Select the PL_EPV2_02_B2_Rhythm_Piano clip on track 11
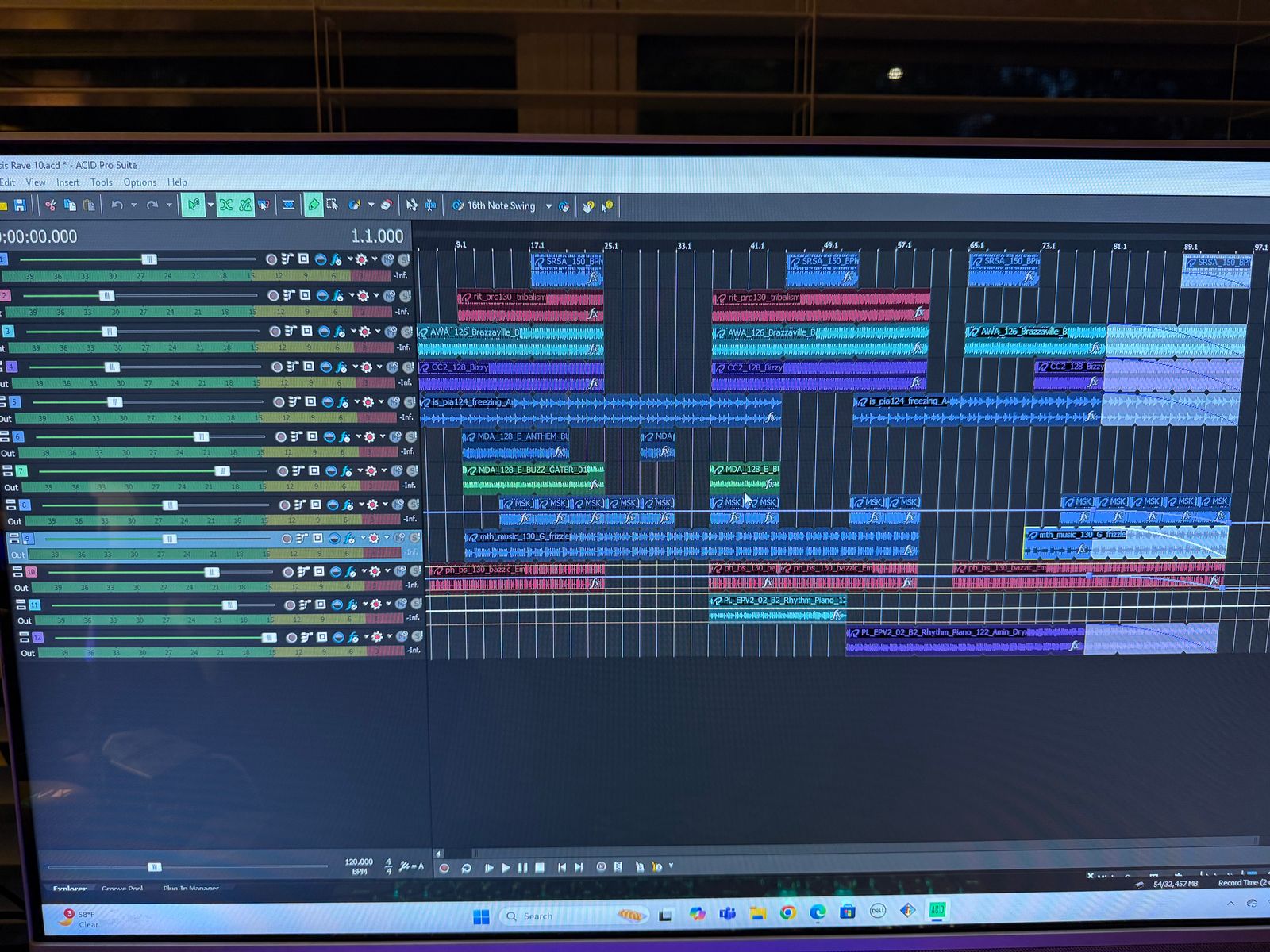 [x=778, y=608]
